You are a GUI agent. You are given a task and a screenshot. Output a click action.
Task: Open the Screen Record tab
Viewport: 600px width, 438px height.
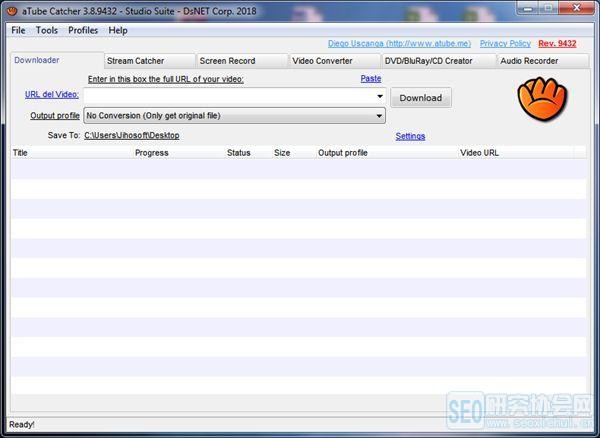pos(242,61)
